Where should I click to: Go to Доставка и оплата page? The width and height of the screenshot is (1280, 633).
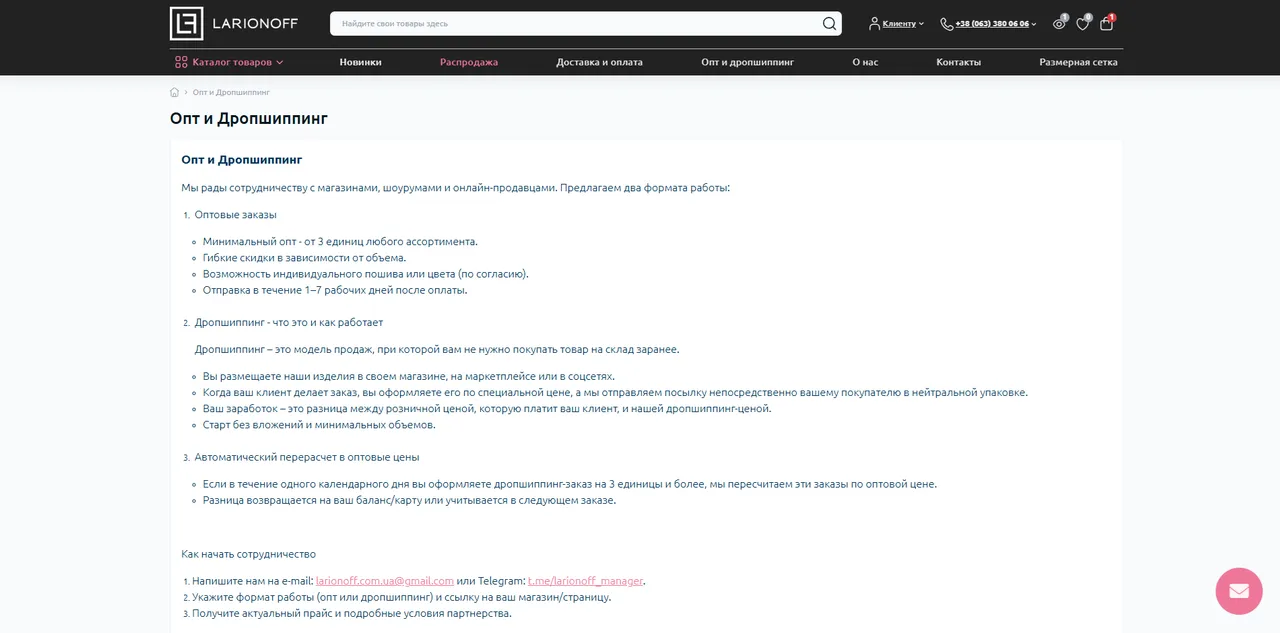pos(600,62)
